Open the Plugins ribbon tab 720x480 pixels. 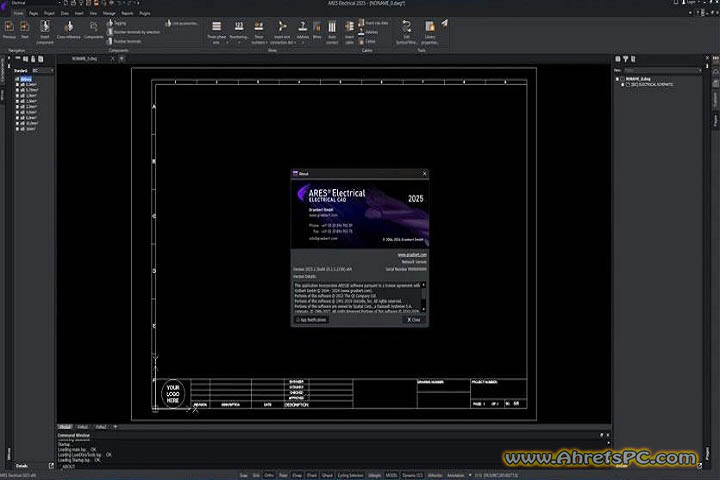[x=145, y=13]
